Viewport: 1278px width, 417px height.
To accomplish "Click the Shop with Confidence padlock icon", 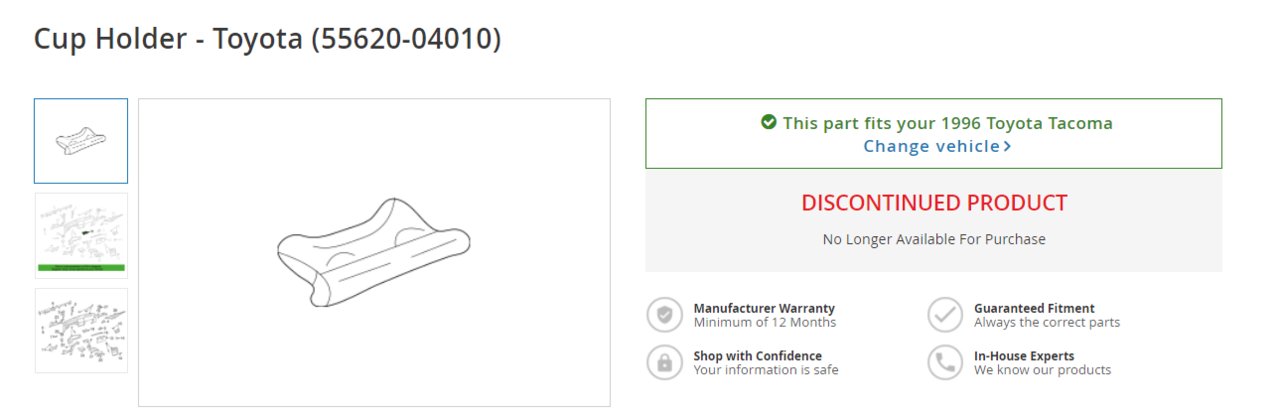I will [664, 362].
